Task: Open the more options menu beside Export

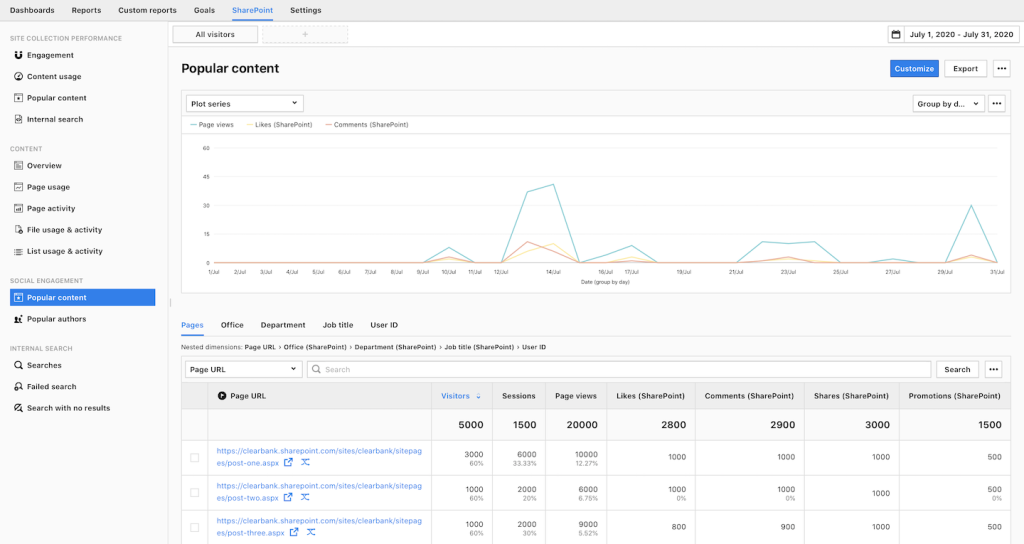Action: 1002,69
